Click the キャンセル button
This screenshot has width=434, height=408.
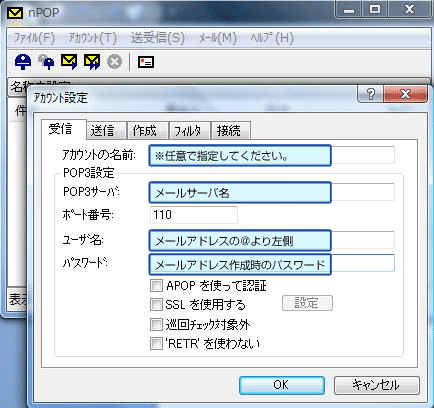377,385
